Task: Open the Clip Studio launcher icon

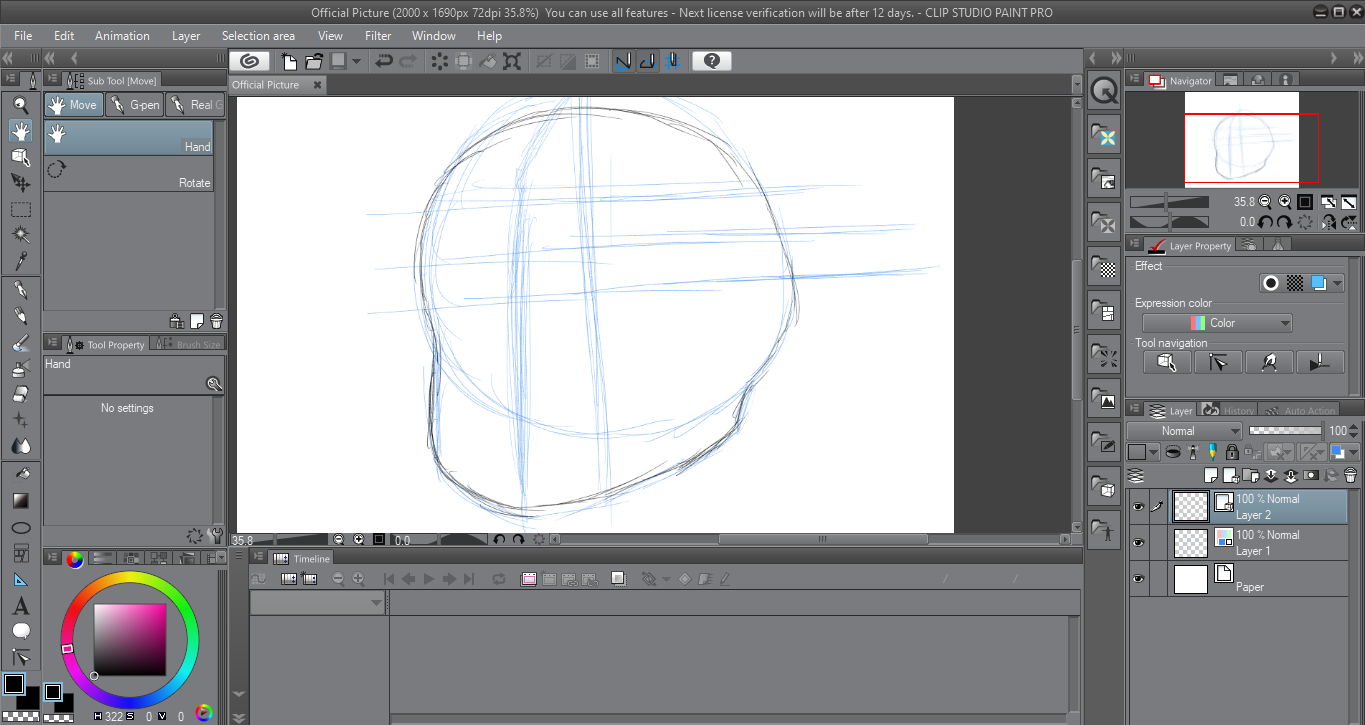Action: coord(249,61)
